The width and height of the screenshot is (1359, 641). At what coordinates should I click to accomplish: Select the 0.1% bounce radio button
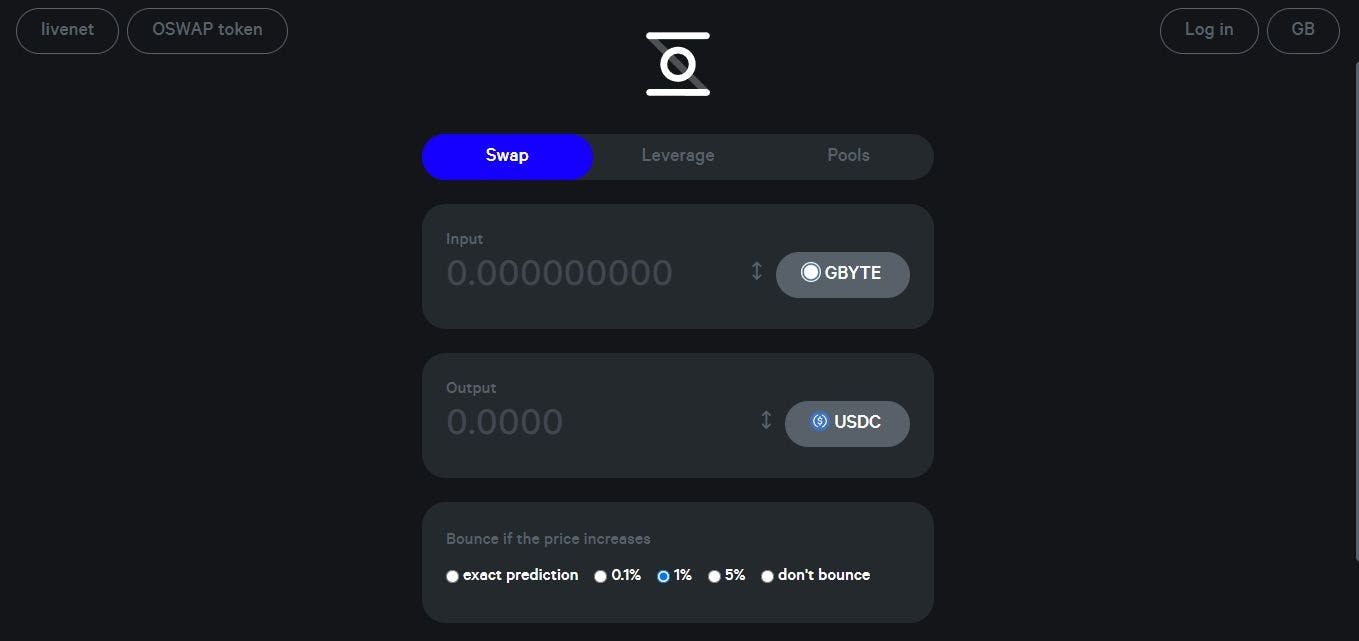click(600, 576)
